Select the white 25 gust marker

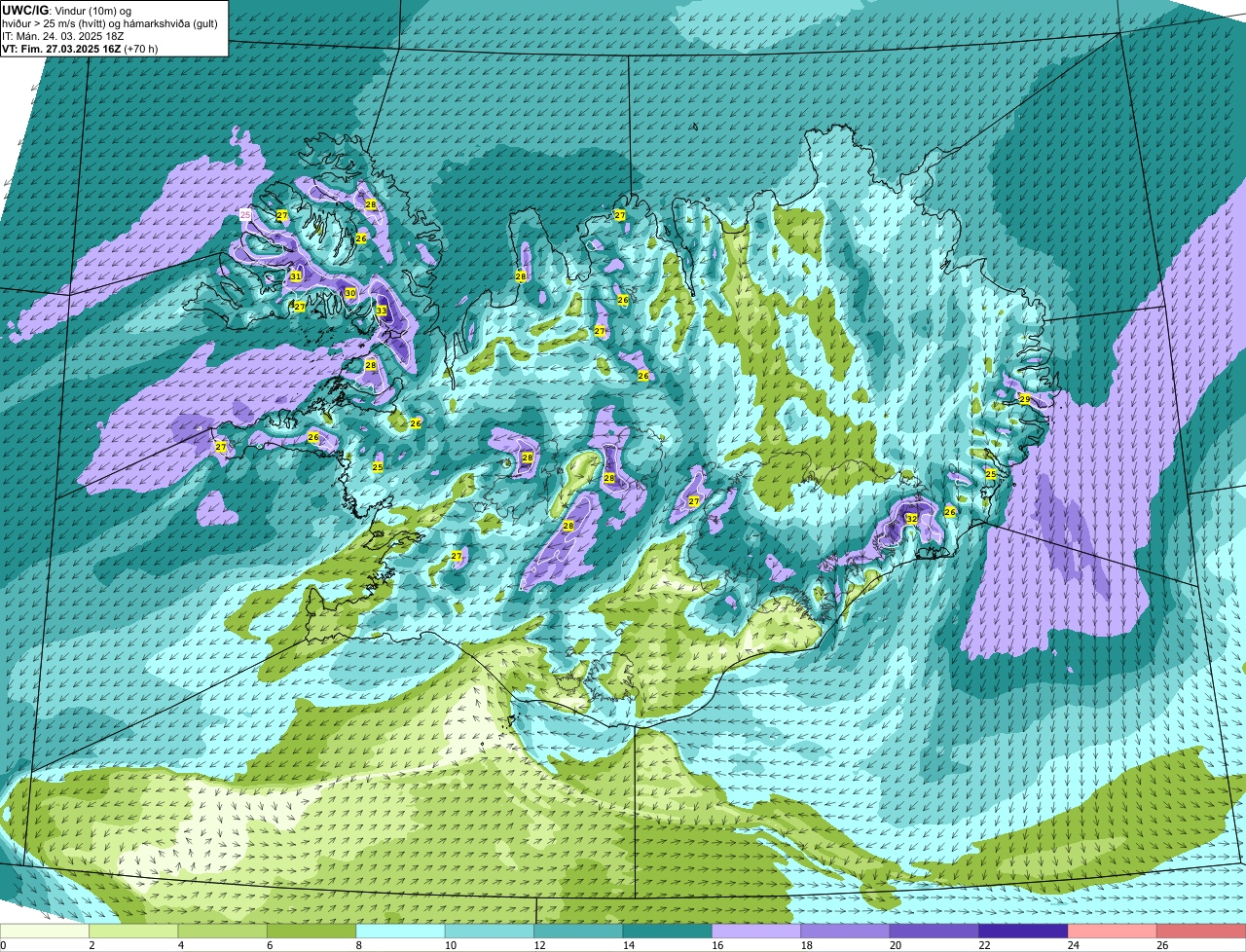(x=245, y=214)
